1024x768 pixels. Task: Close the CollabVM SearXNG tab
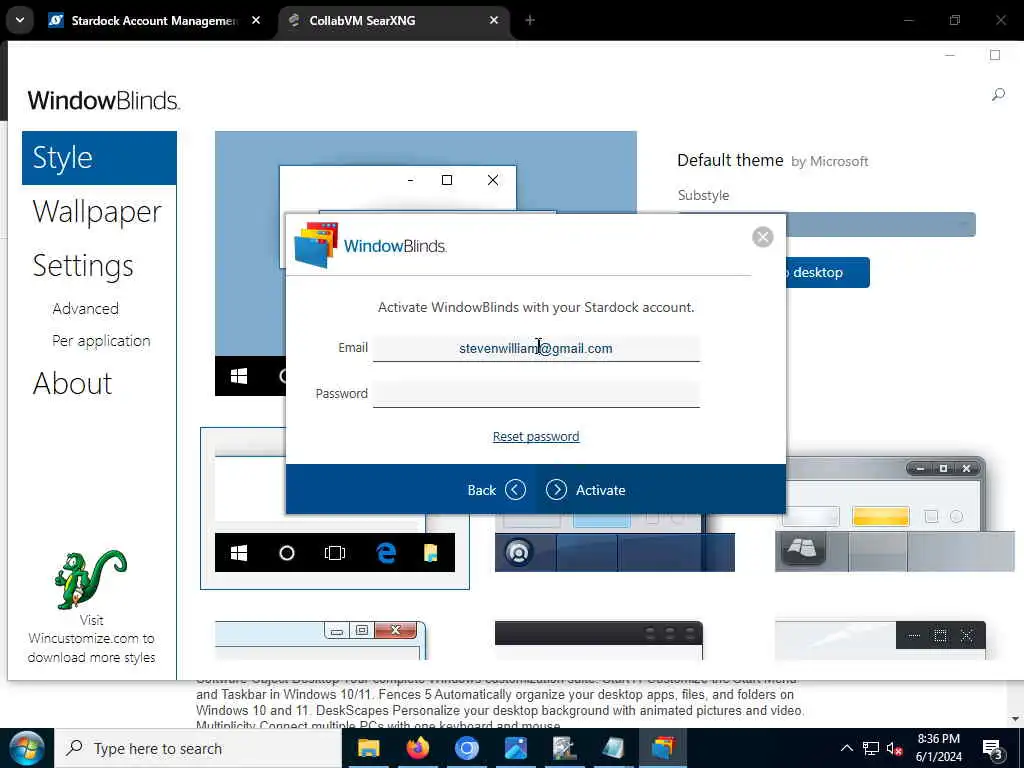[494, 20]
